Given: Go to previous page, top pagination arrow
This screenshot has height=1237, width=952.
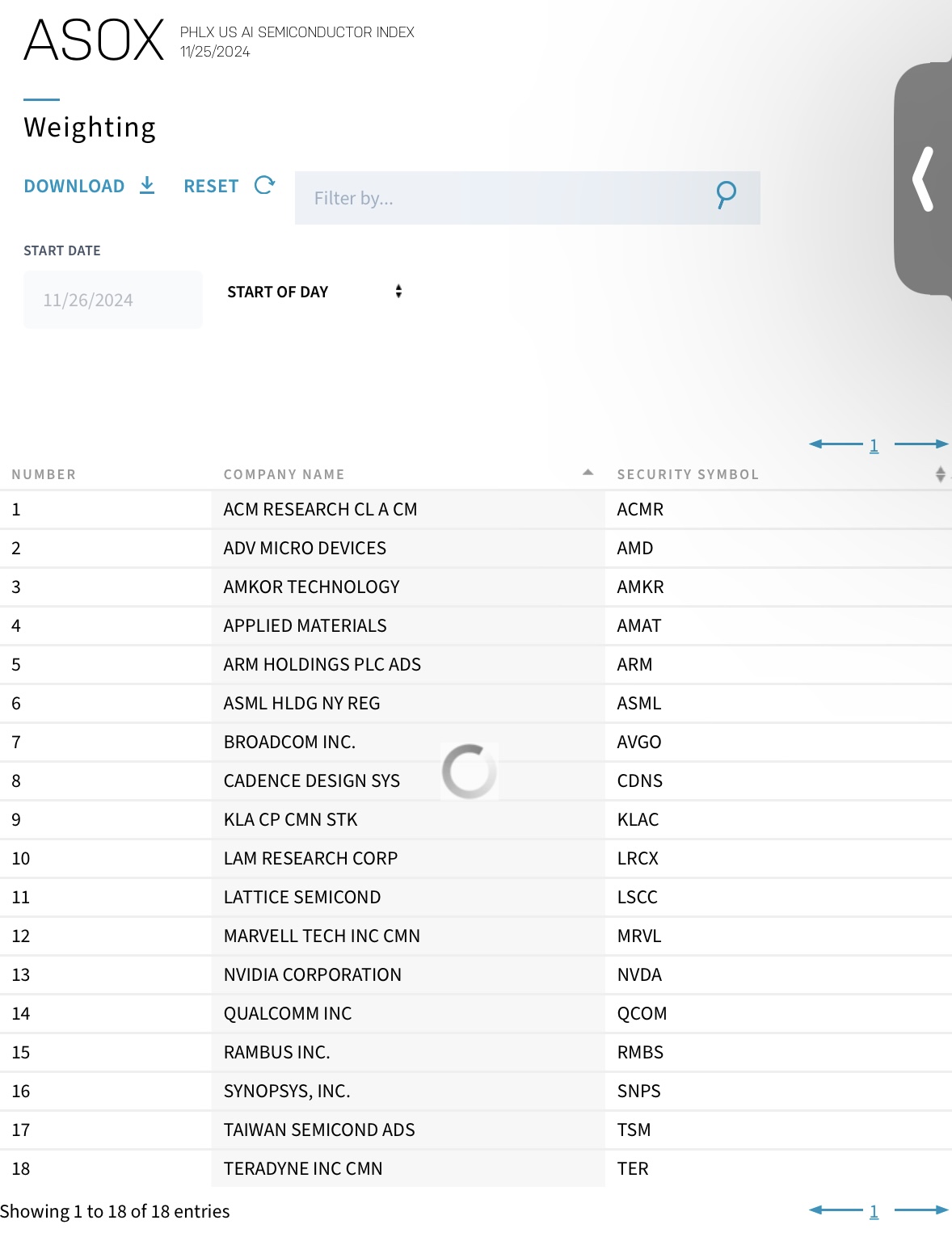Looking at the screenshot, I should point(836,444).
